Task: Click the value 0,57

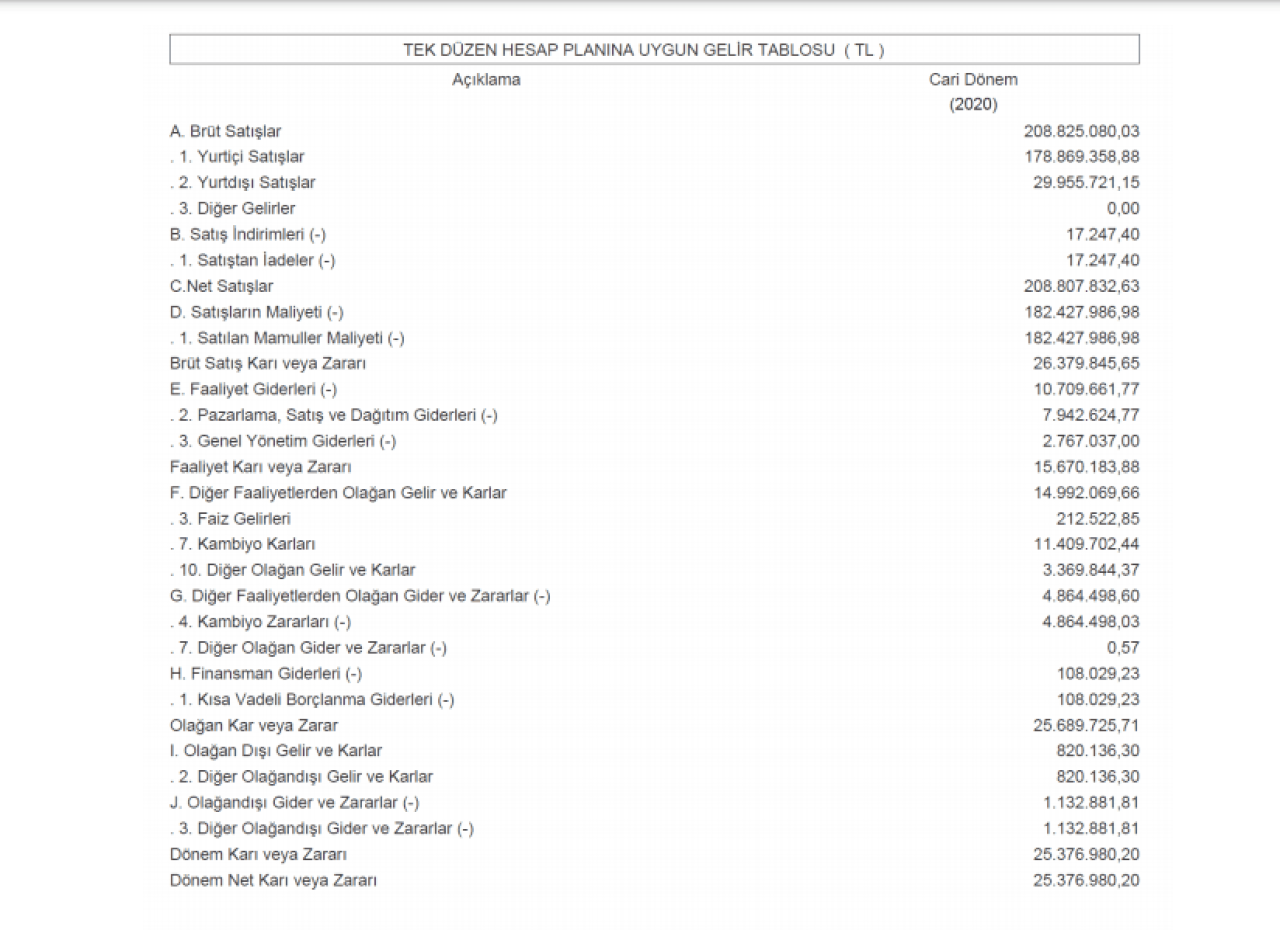Action: point(1124,648)
